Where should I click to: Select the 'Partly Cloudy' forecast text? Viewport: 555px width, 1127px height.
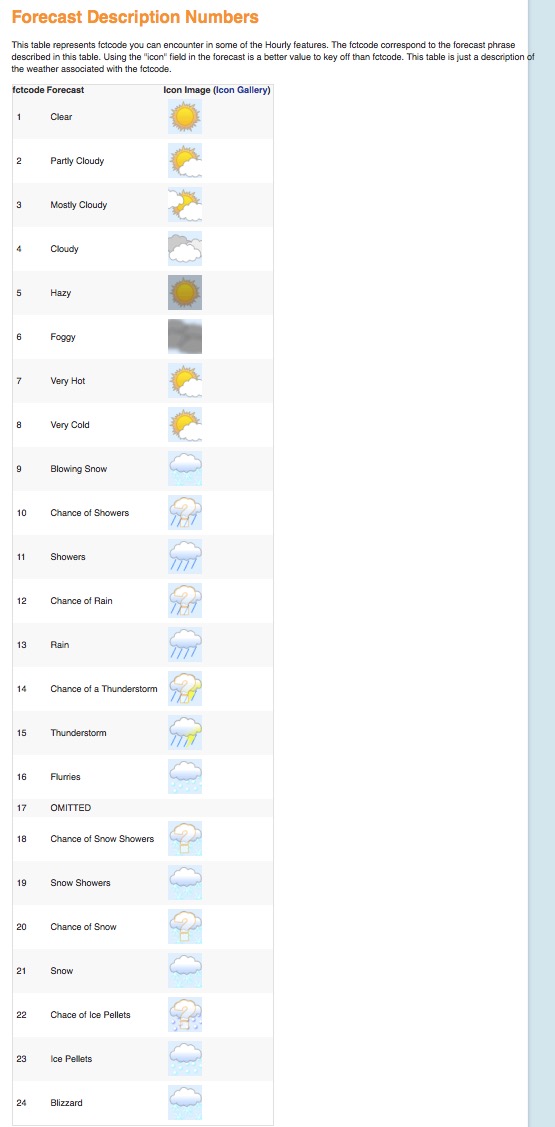tap(77, 161)
